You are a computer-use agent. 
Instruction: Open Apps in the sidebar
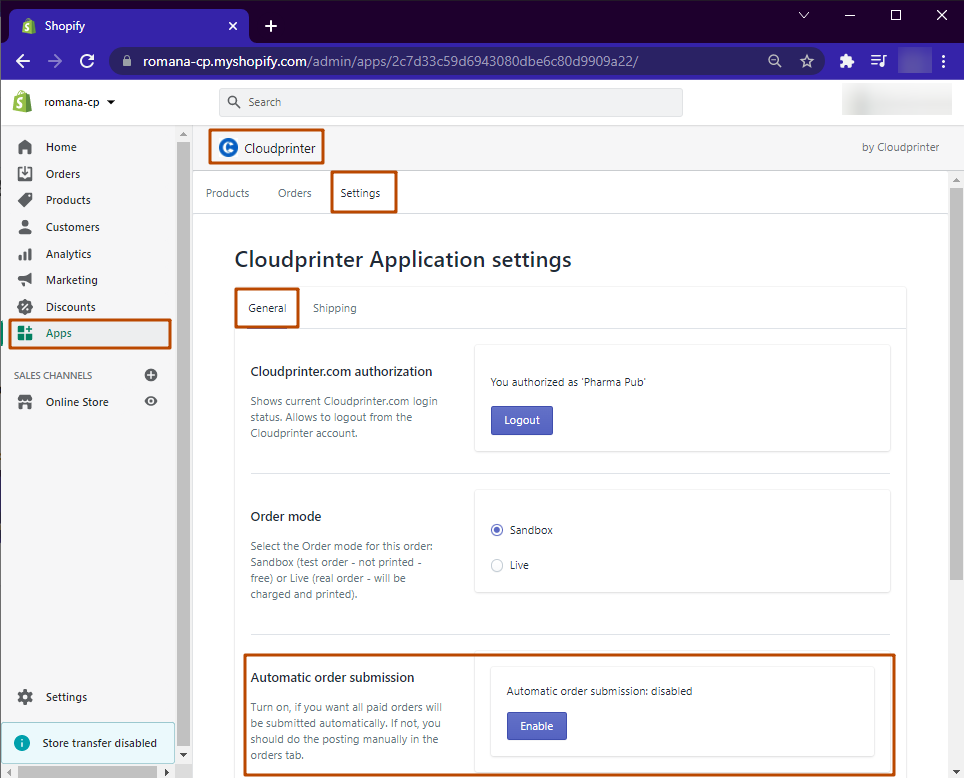pyautogui.click(x=90, y=333)
